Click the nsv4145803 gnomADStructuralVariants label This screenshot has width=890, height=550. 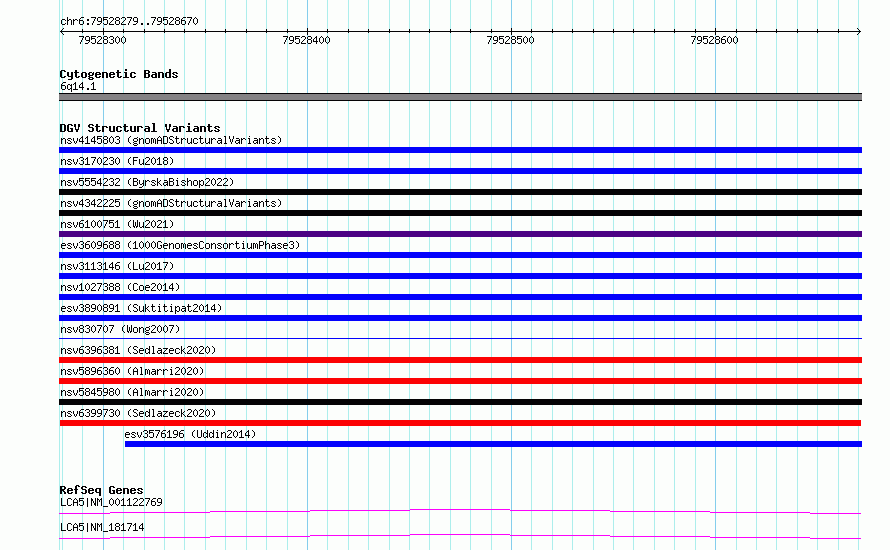[171, 140]
